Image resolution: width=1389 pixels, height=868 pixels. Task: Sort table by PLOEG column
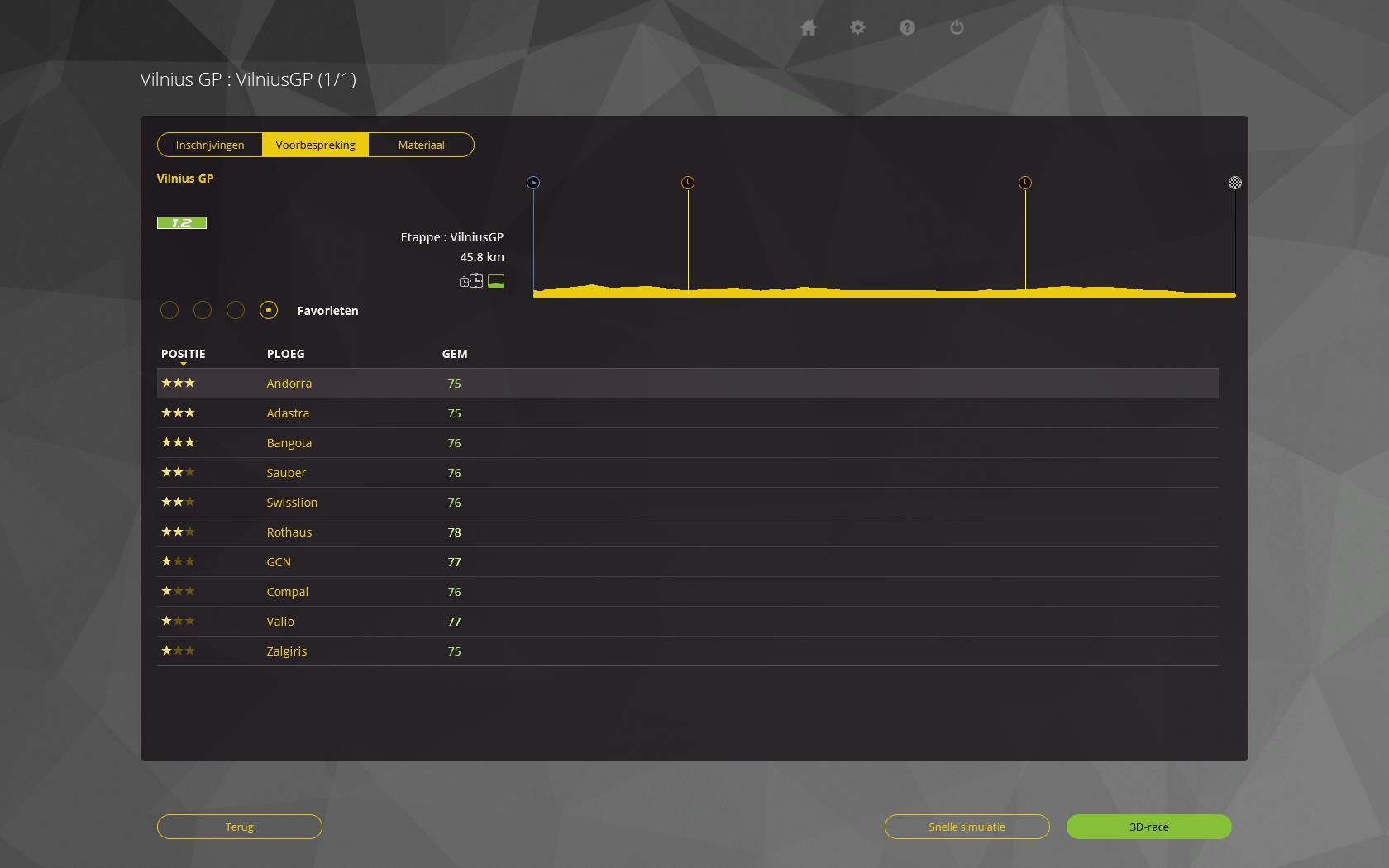[x=285, y=354]
